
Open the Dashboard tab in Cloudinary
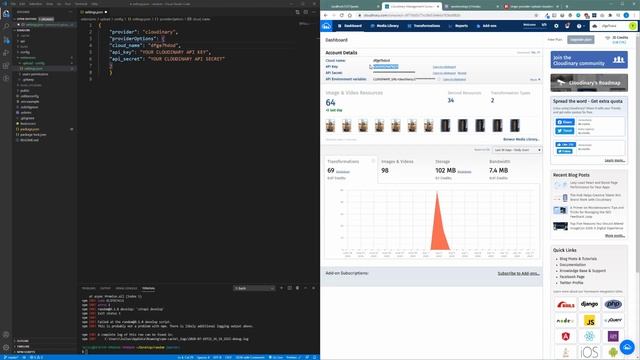[350, 26]
